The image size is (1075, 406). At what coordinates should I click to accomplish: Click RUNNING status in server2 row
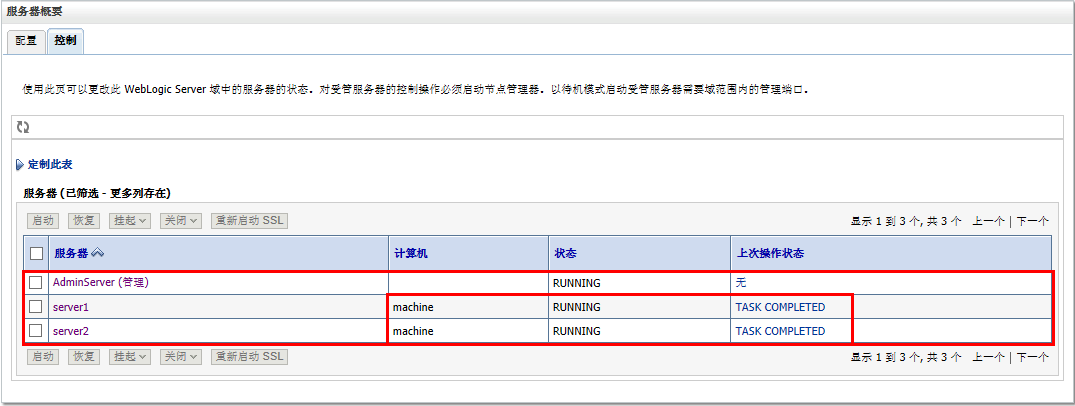pos(577,331)
